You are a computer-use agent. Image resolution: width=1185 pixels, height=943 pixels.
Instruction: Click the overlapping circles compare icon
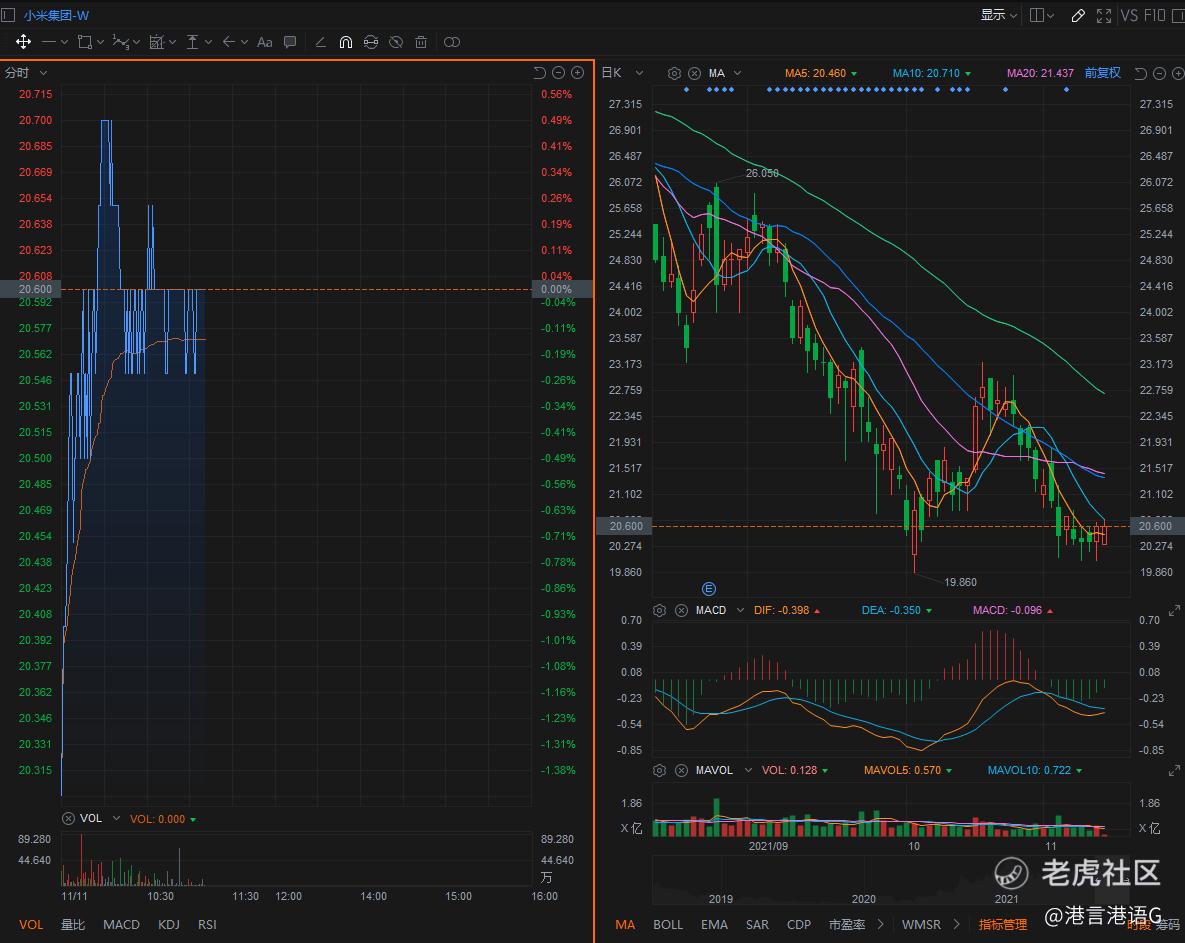[x=452, y=42]
